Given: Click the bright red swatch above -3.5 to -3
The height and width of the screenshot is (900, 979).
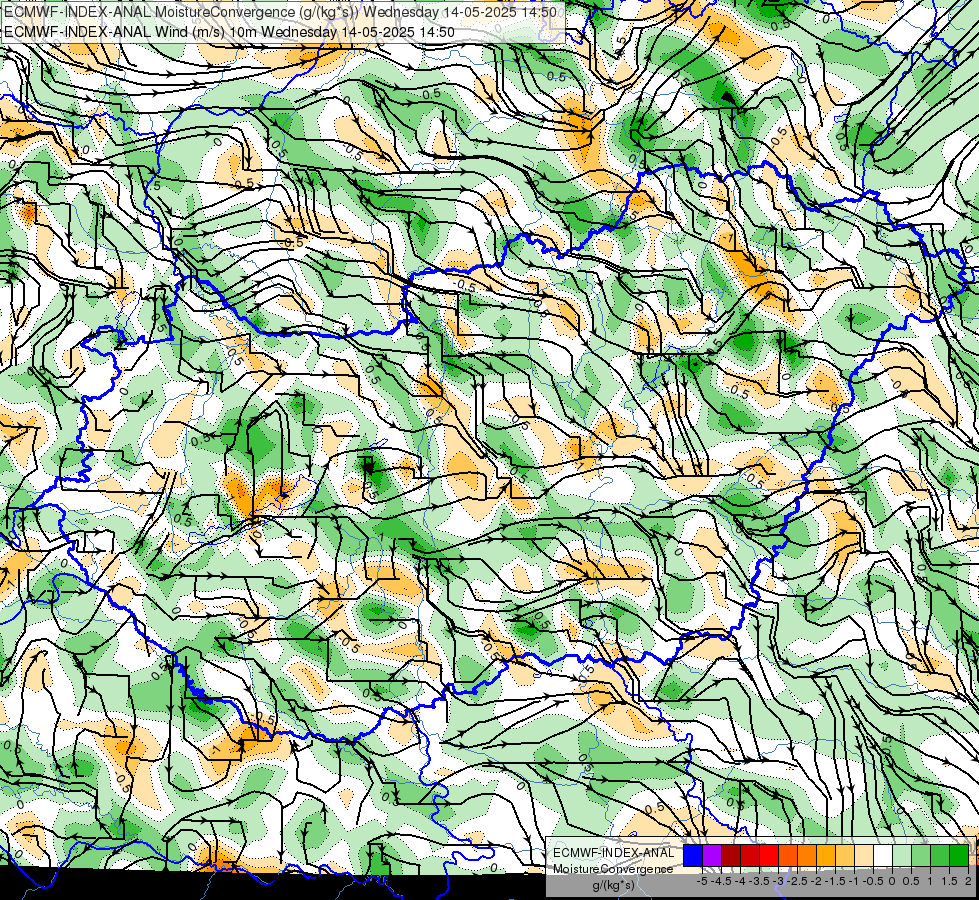Looking at the screenshot, I should tap(769, 856).
